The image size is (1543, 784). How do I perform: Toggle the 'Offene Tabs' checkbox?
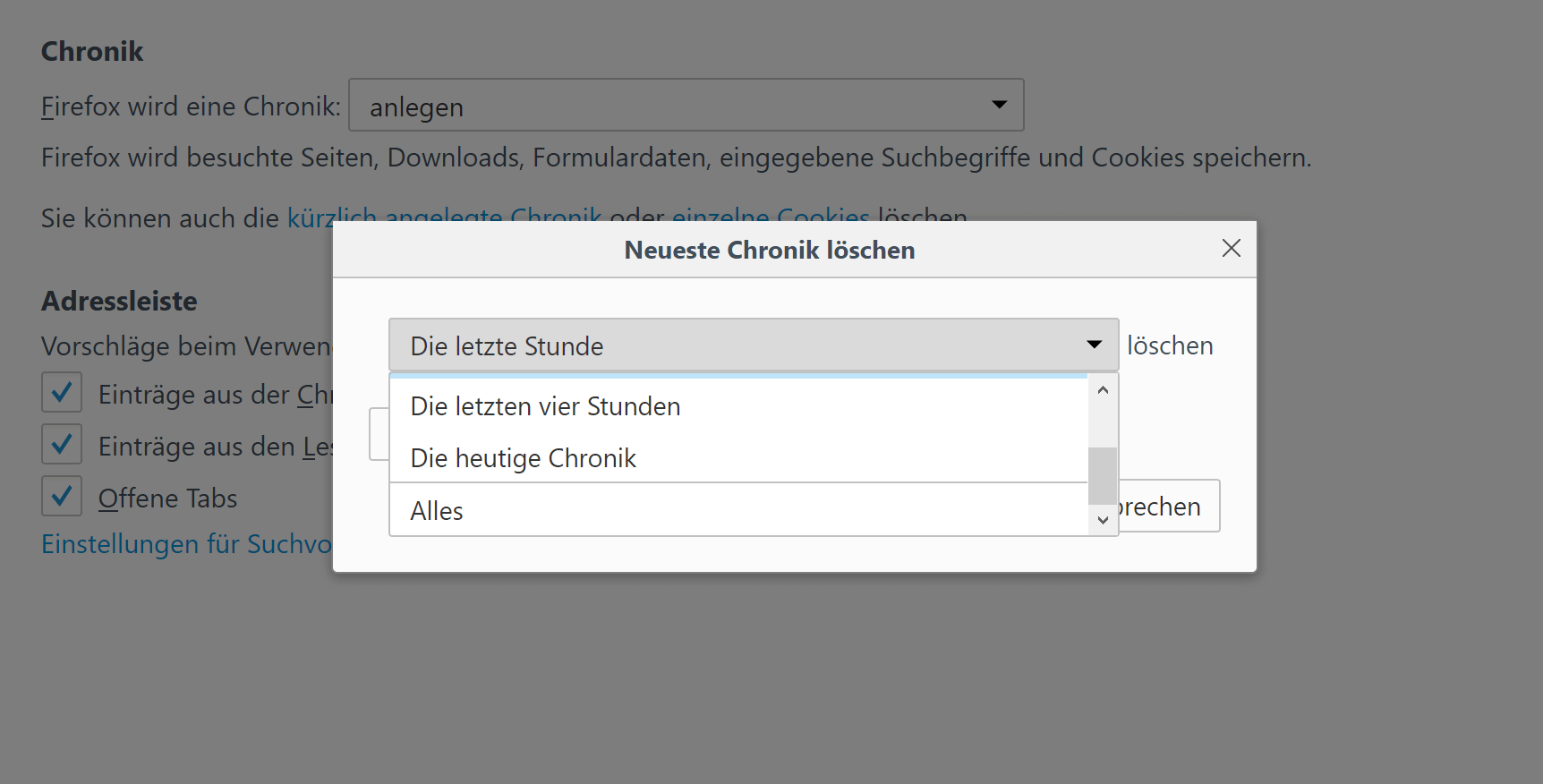[x=62, y=497]
